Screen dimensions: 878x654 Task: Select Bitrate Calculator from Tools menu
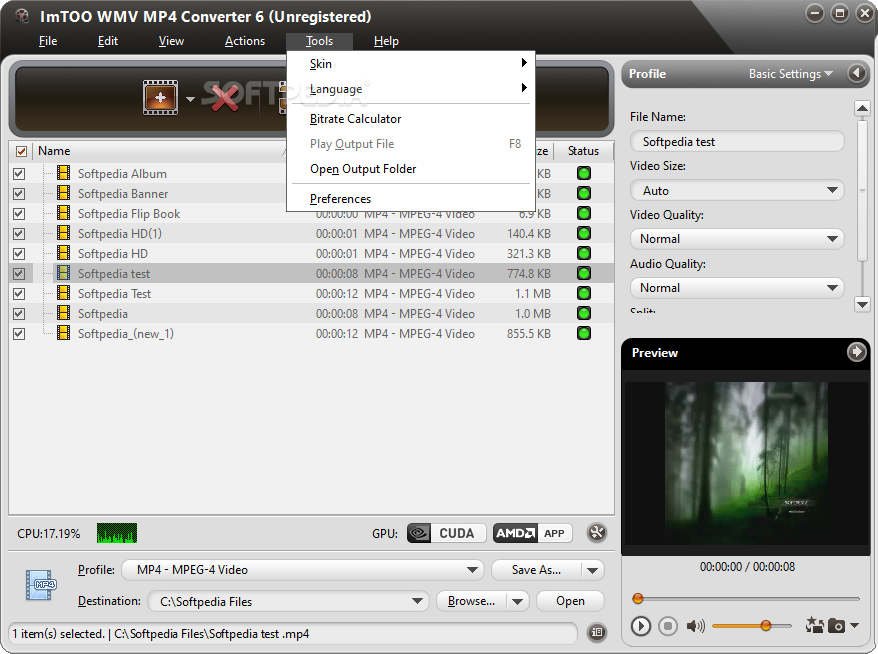410,119
